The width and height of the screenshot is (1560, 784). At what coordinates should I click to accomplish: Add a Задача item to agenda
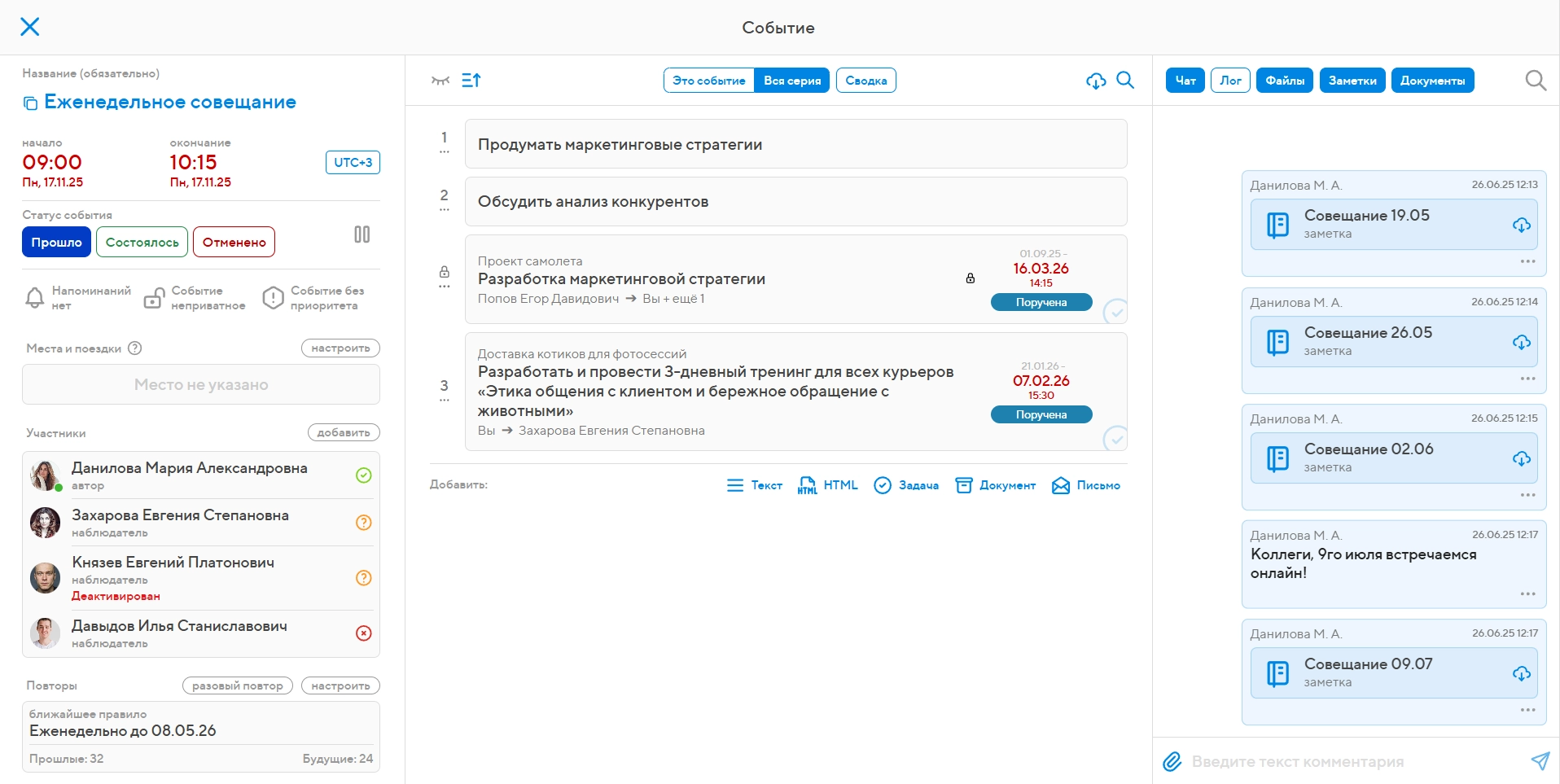point(905,485)
